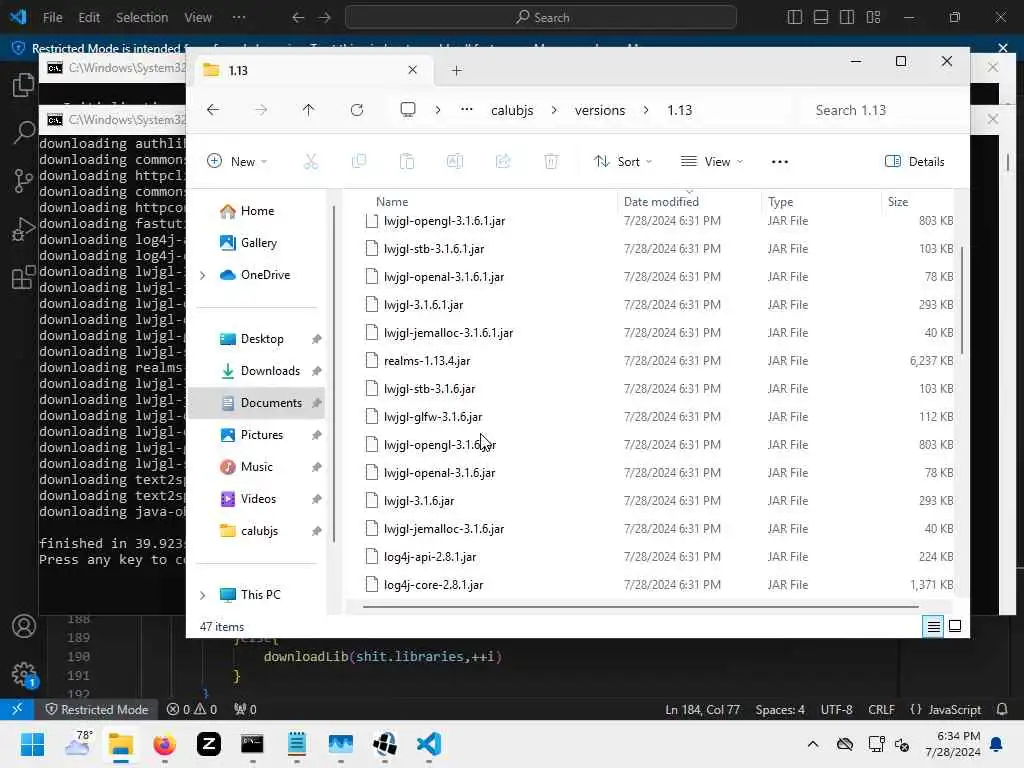Screen dimensions: 1024x768
Task: Click the Copy icon in Explorer toolbar
Action: point(359,161)
